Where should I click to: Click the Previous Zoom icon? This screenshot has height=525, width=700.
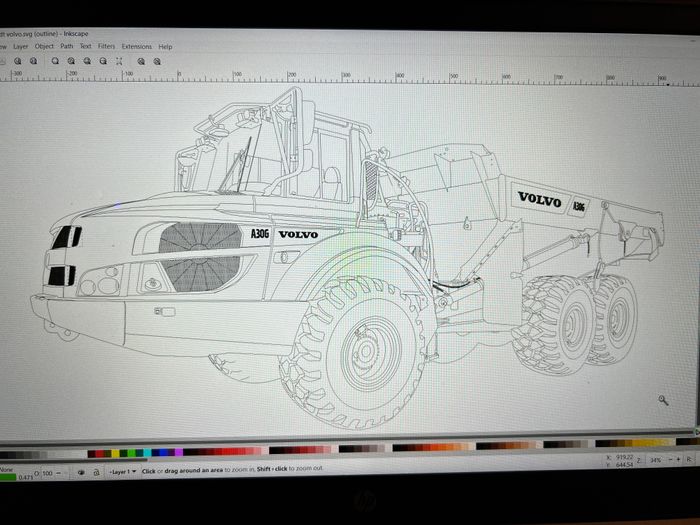[x=141, y=61]
